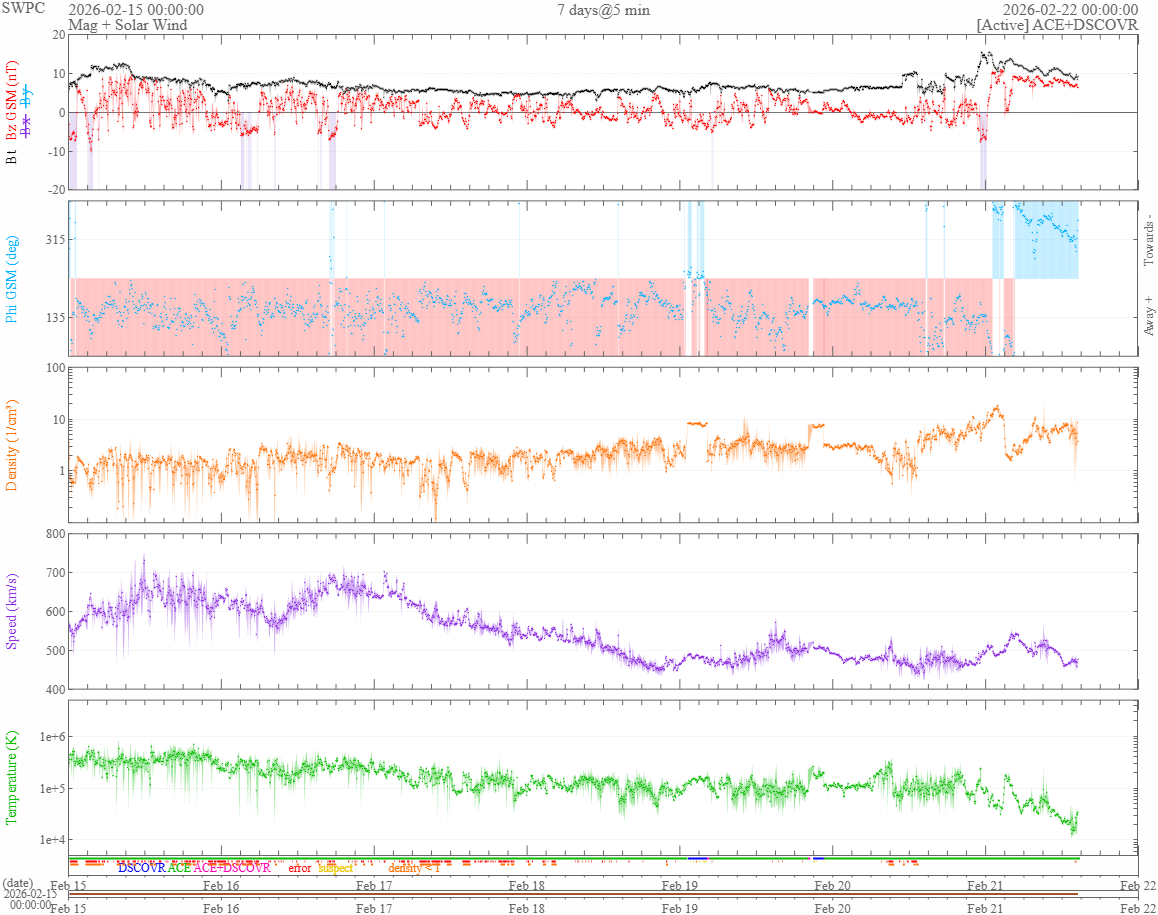Screen dimensions: 1158x915
Task: Select the magenta ACE+DSCOVR legend entry
Action: (232, 868)
